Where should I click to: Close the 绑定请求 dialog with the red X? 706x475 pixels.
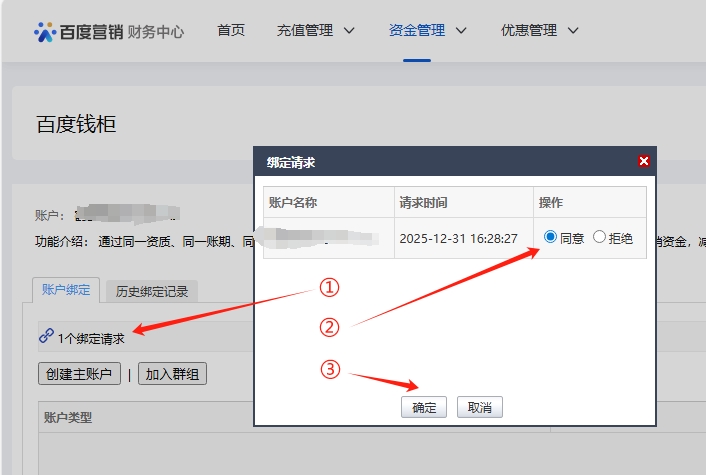644,161
